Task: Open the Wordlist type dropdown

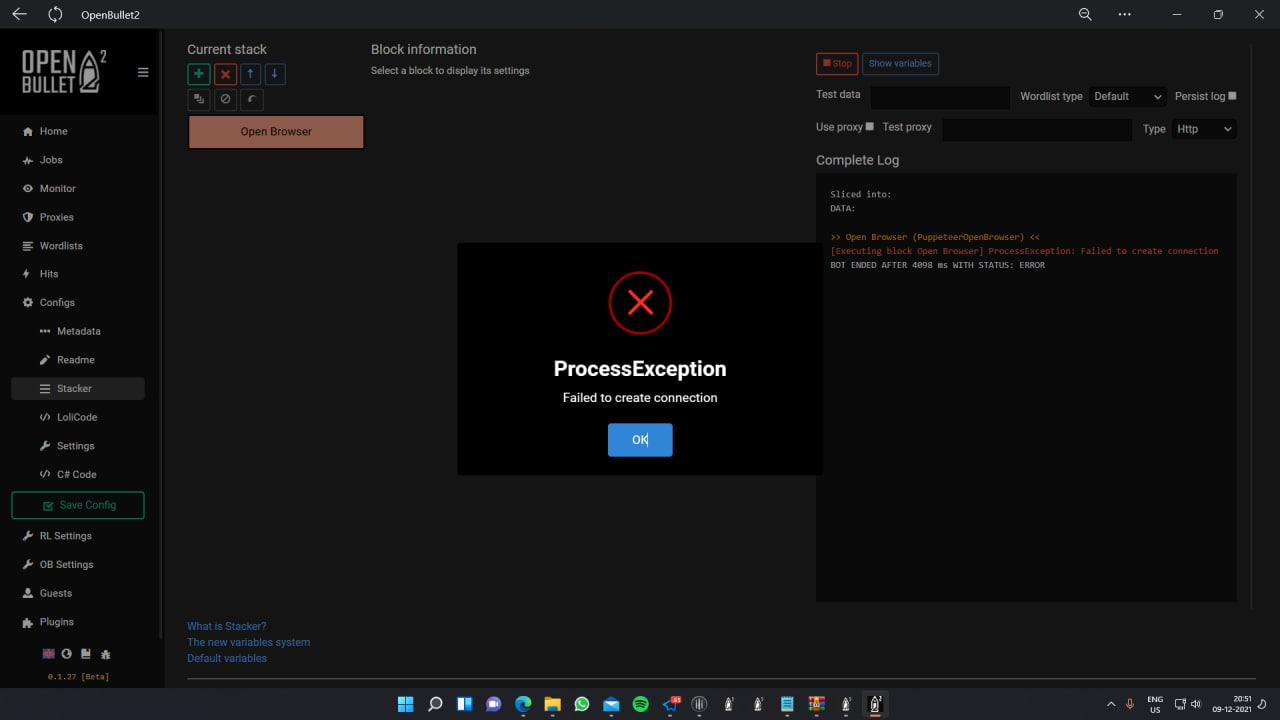Action: coord(1128,96)
